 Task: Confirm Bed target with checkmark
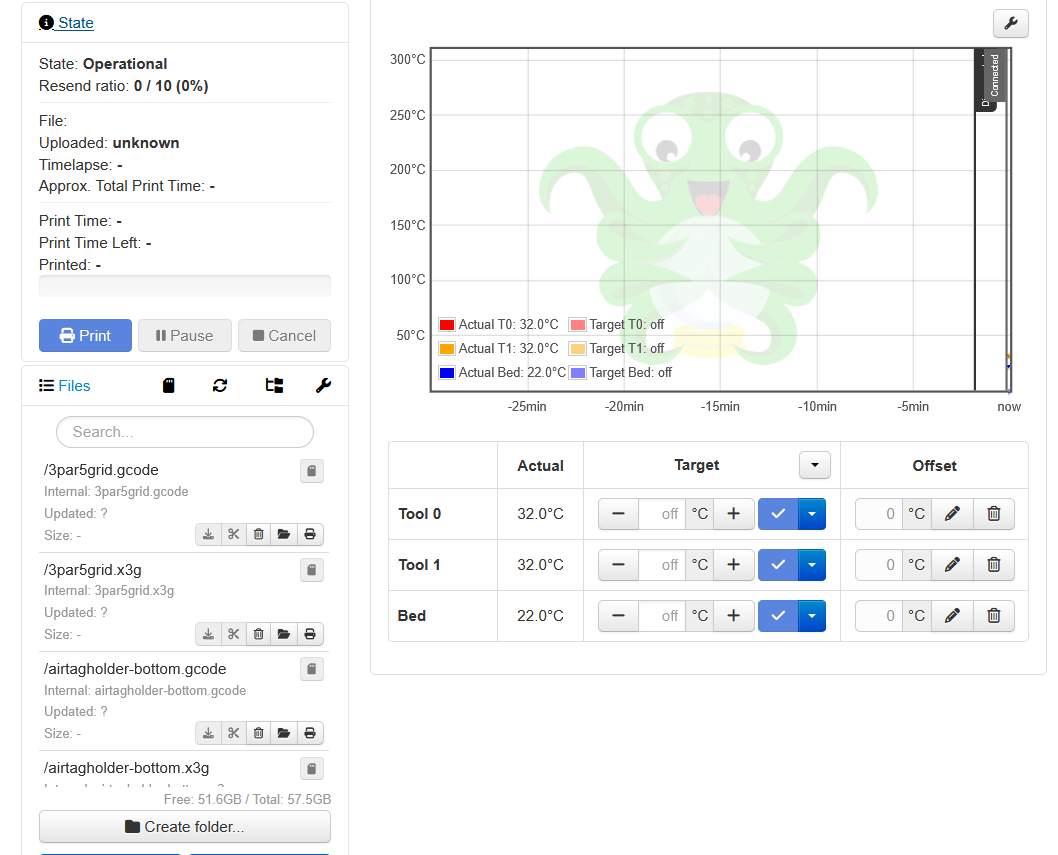778,615
